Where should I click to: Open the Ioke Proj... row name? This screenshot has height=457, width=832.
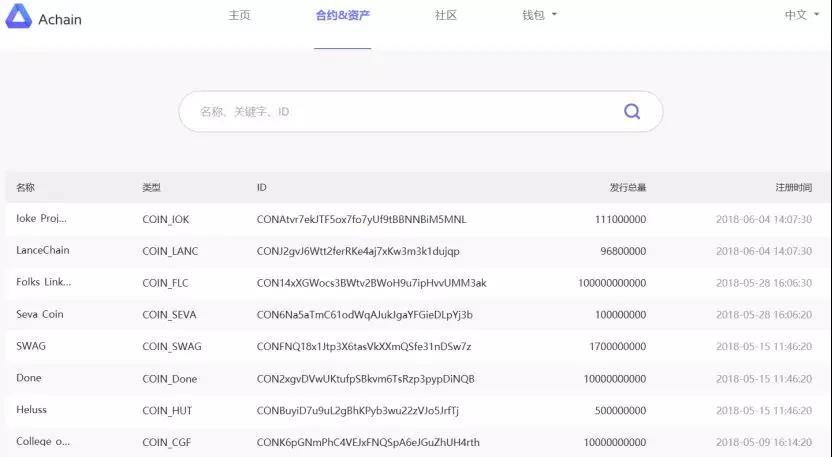41,219
